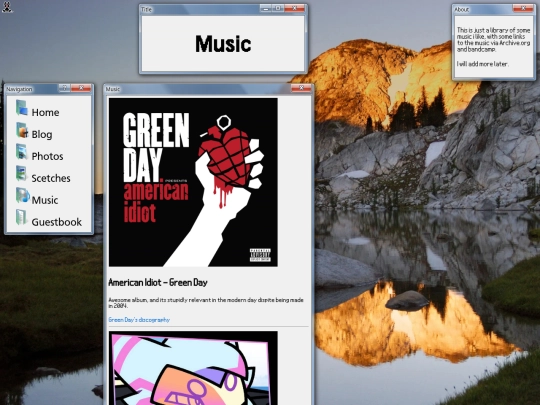Click the About window title label
Image resolution: width=540 pixels, height=405 pixels.
click(461, 10)
